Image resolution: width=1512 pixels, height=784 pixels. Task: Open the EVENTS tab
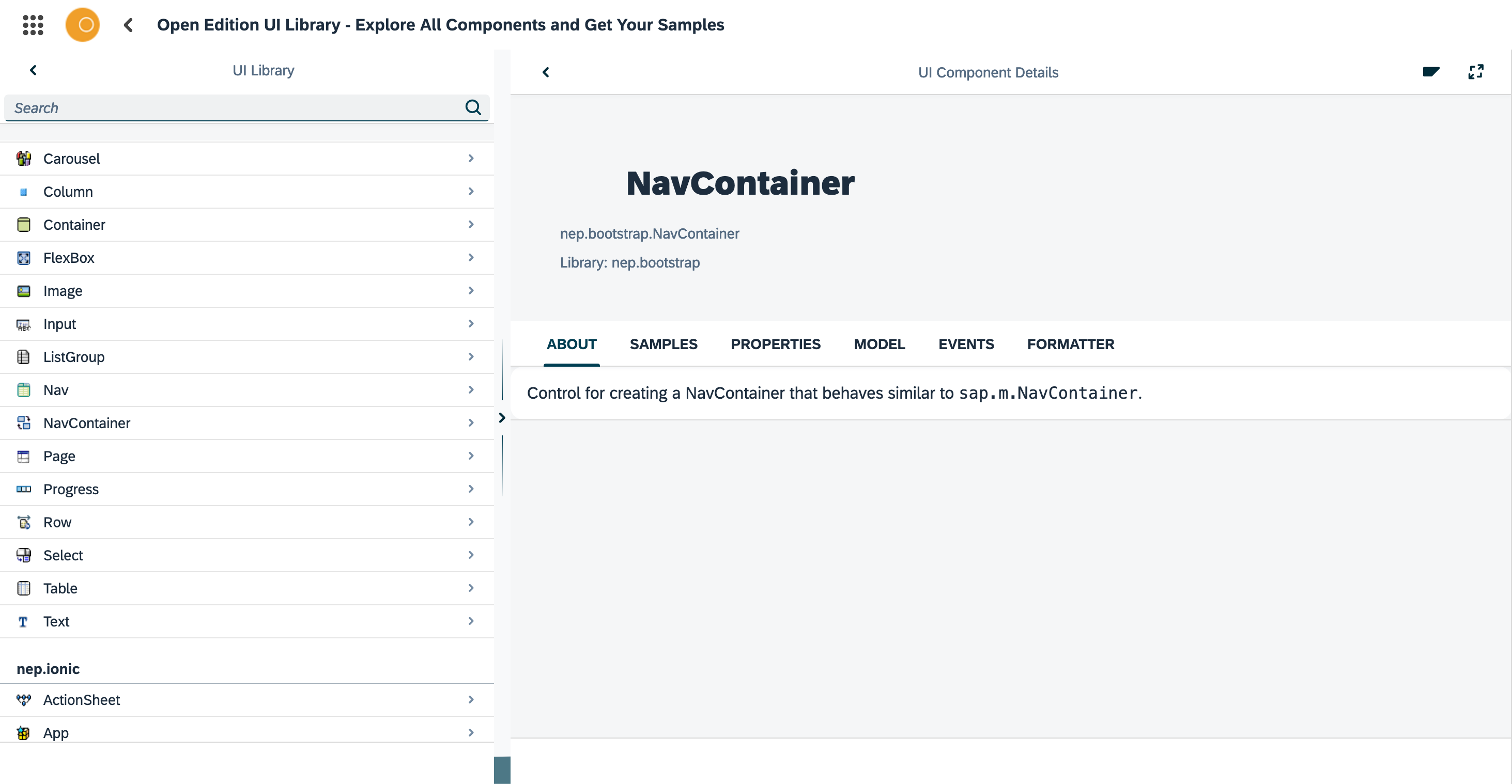[966, 344]
